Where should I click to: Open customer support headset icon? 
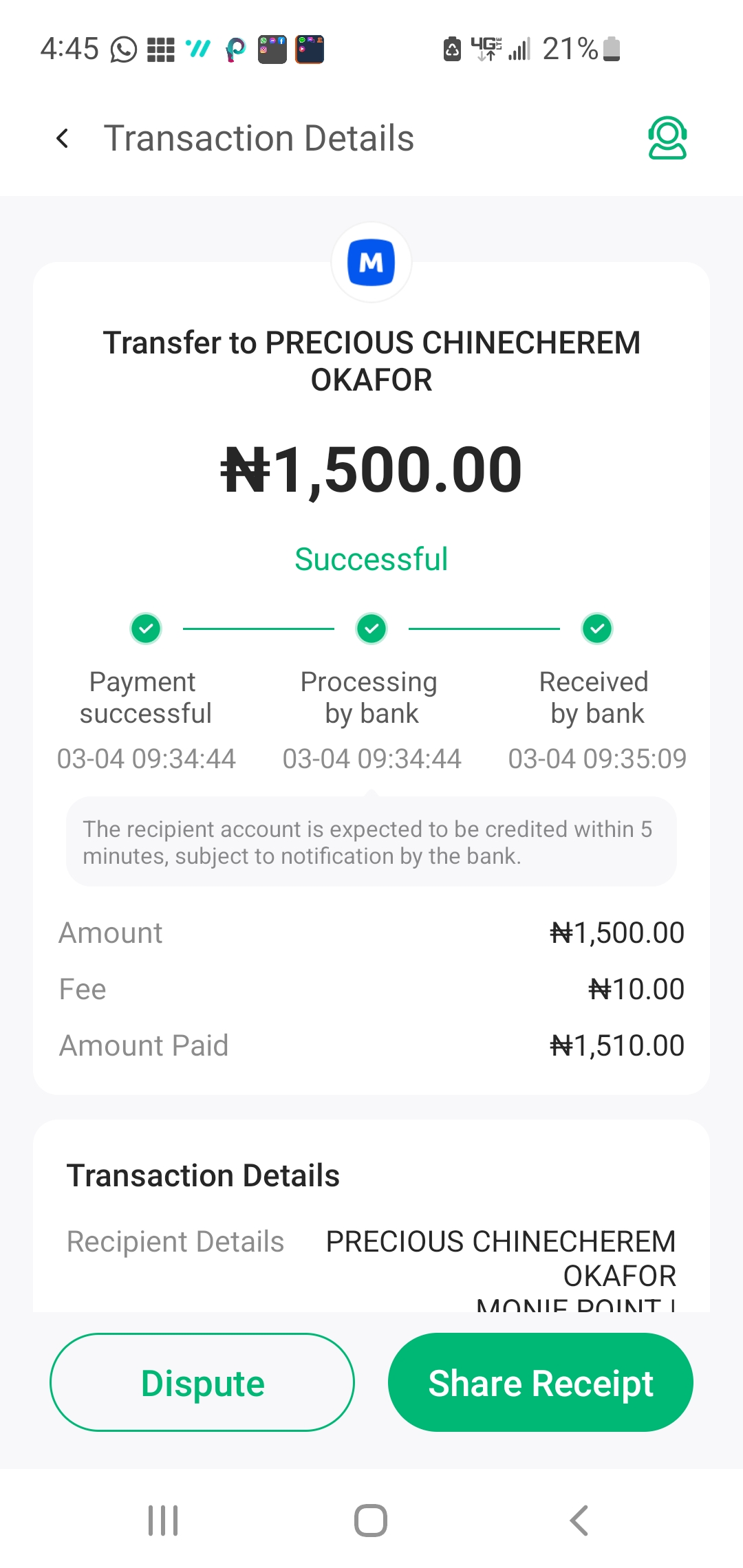(x=667, y=138)
